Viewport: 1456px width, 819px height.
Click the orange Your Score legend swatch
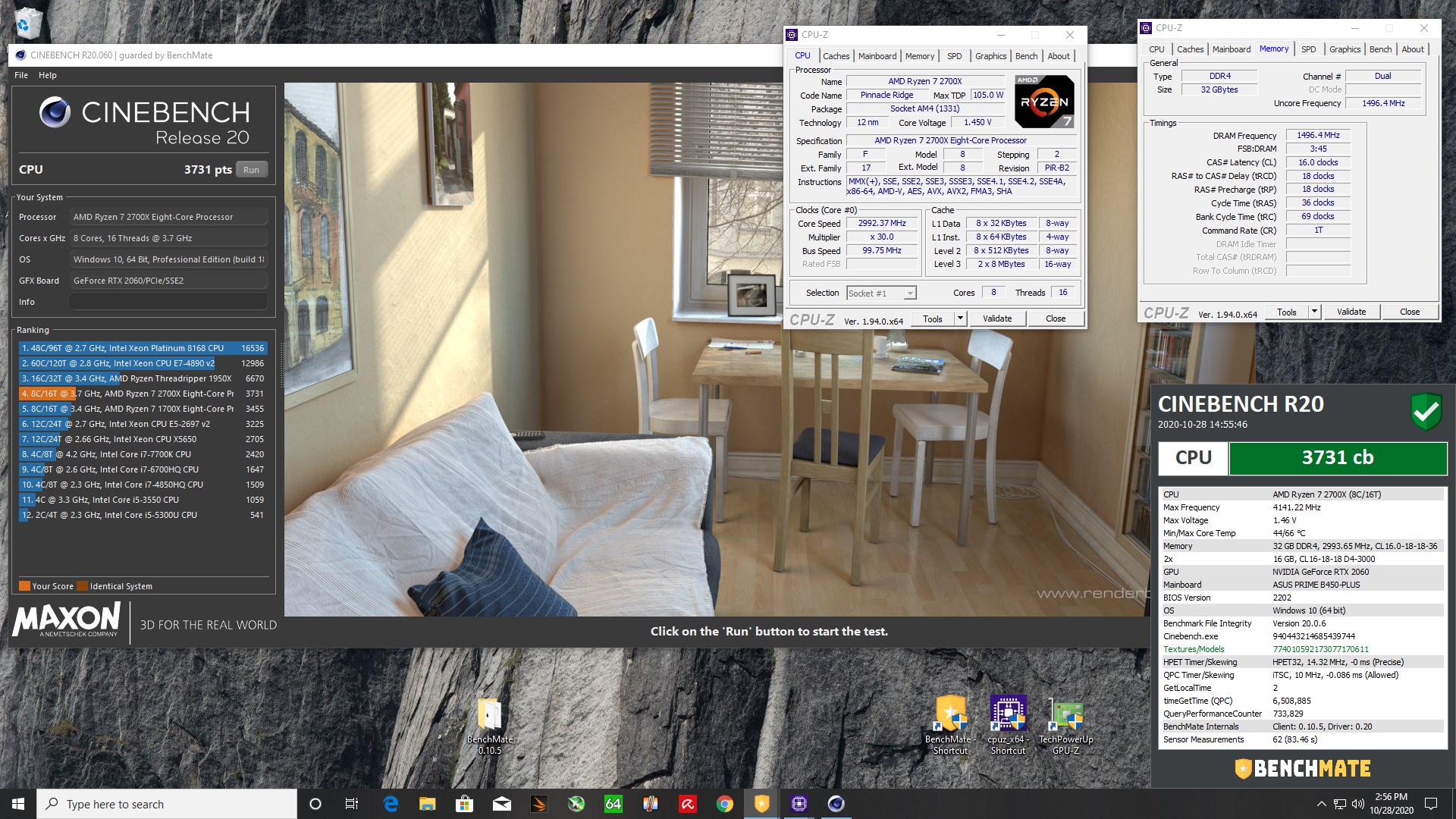click(x=24, y=586)
